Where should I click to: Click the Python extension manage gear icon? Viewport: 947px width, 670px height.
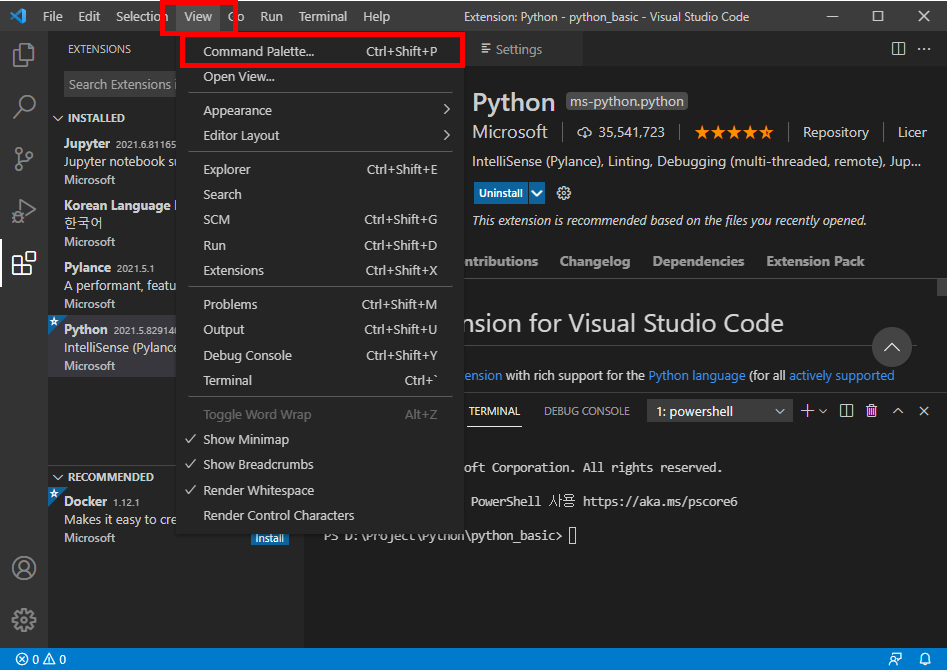pyautogui.click(x=563, y=193)
